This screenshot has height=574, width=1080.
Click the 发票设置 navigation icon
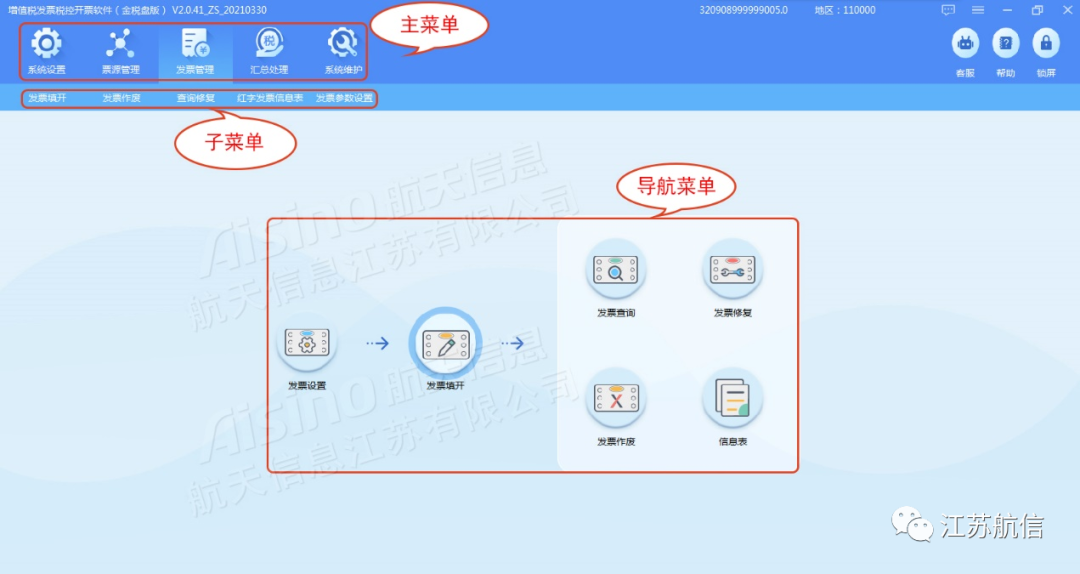pos(307,342)
